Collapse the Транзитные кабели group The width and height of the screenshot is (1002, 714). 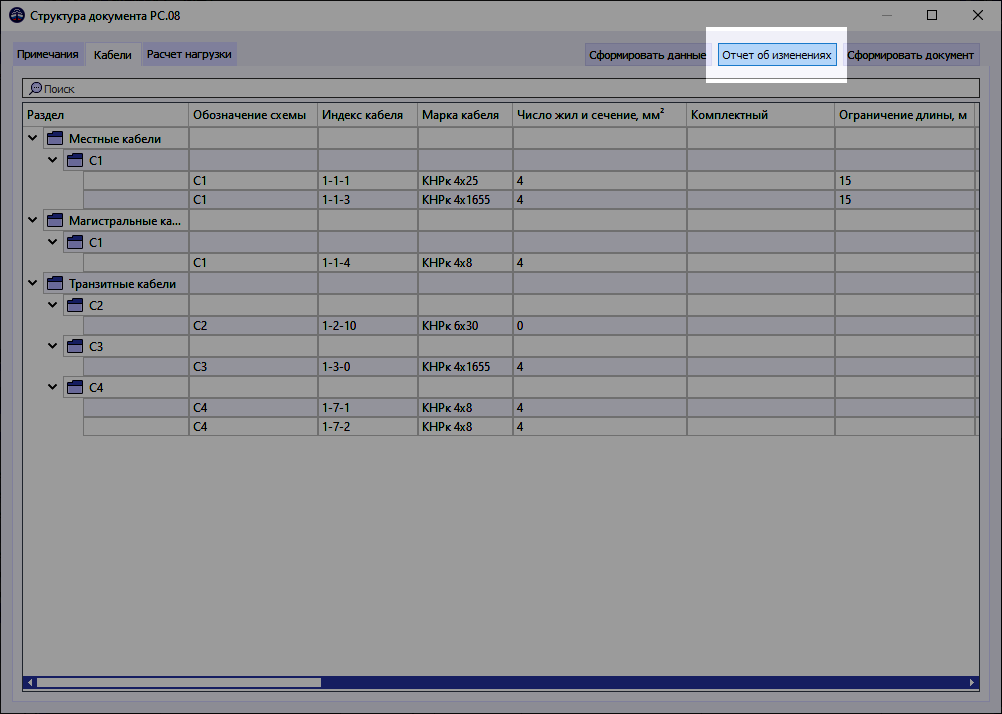(33, 283)
